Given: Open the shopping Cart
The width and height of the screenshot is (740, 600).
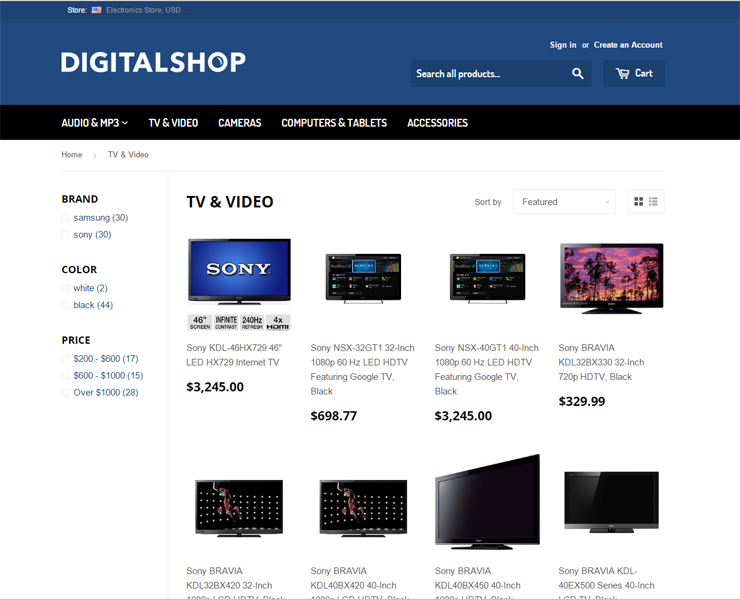Looking at the screenshot, I should [x=634, y=73].
